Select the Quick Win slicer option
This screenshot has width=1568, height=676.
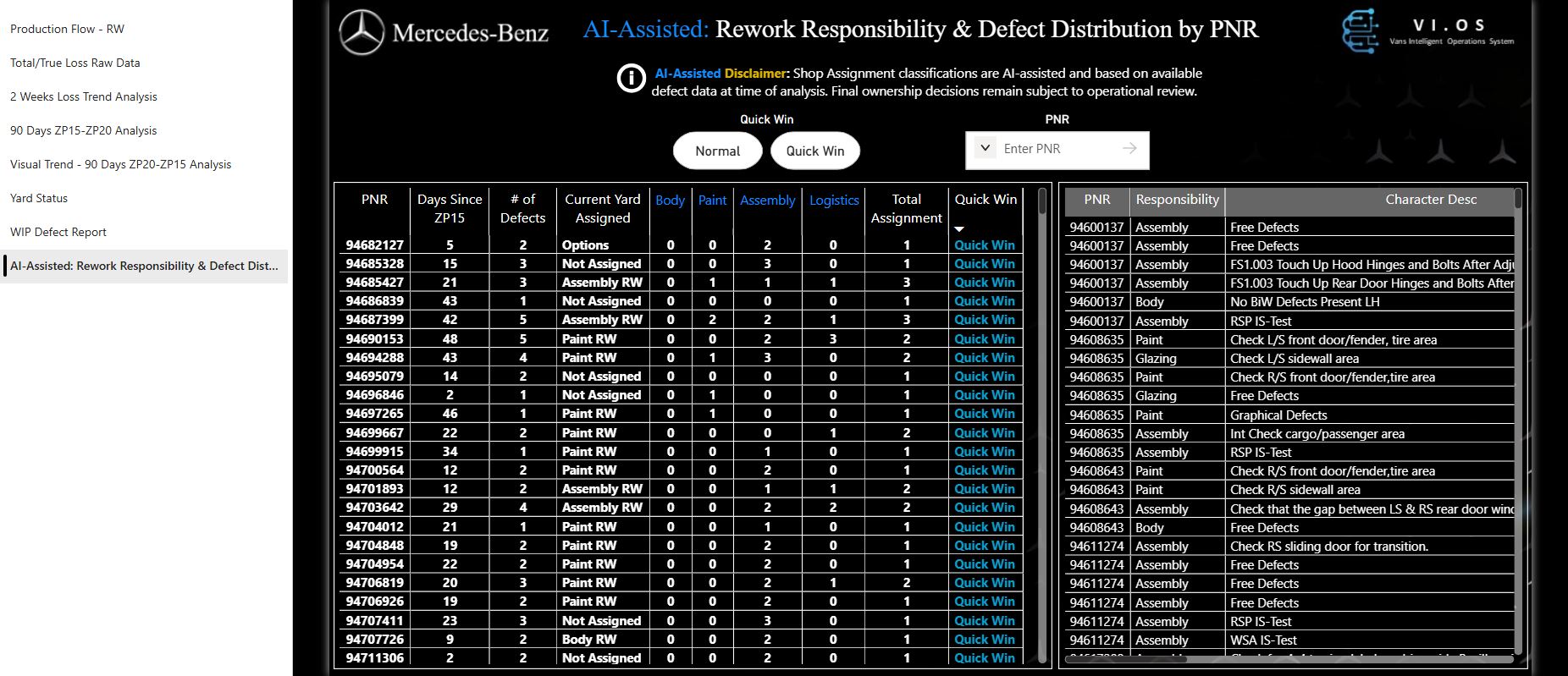[x=814, y=151]
